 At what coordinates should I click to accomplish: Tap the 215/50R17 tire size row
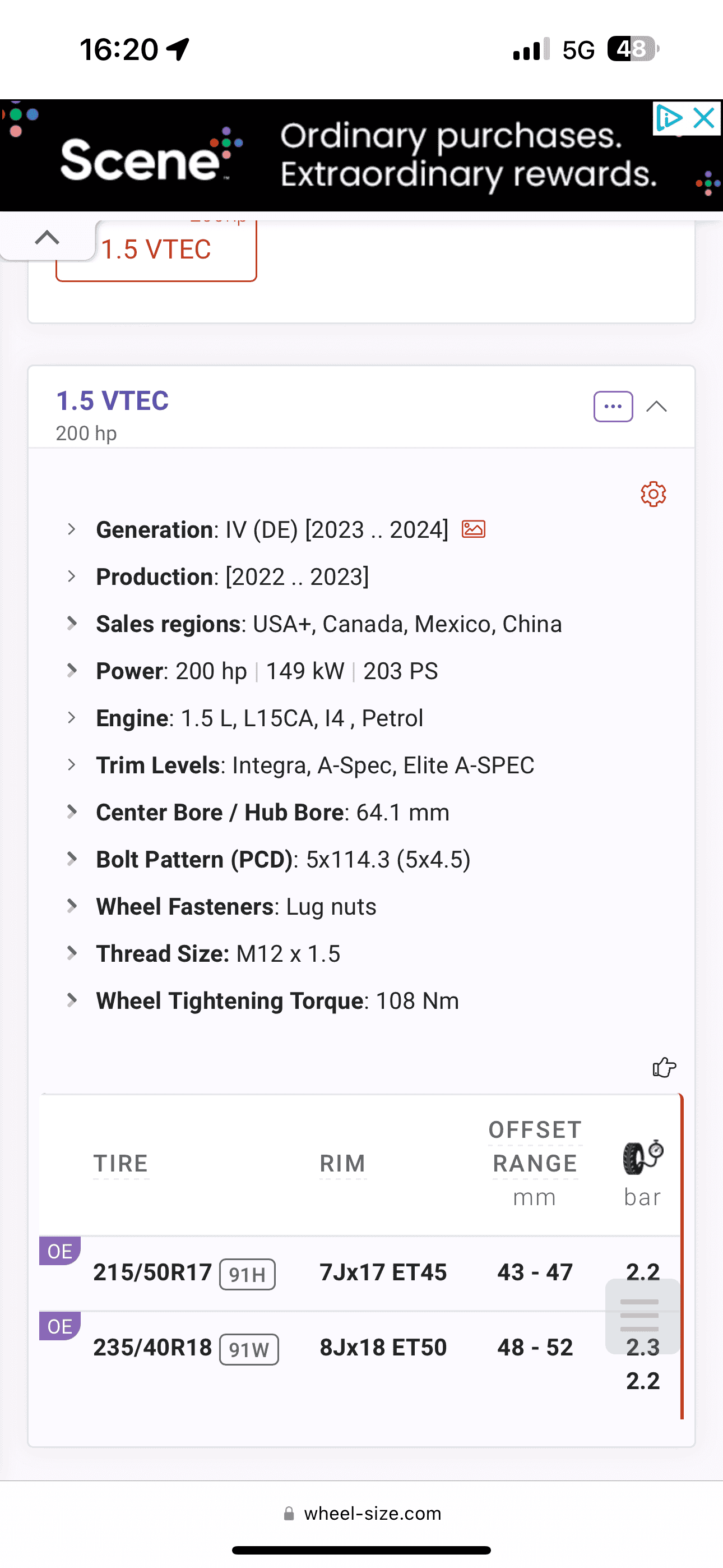[153, 1272]
